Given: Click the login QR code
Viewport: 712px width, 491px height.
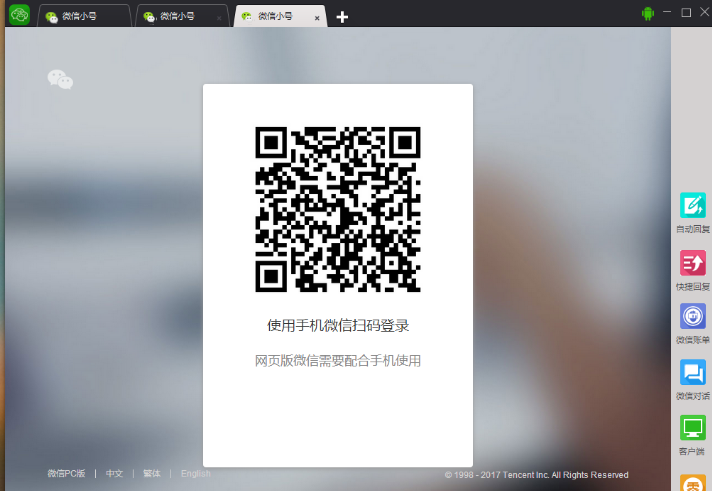Looking at the screenshot, I should [338, 209].
